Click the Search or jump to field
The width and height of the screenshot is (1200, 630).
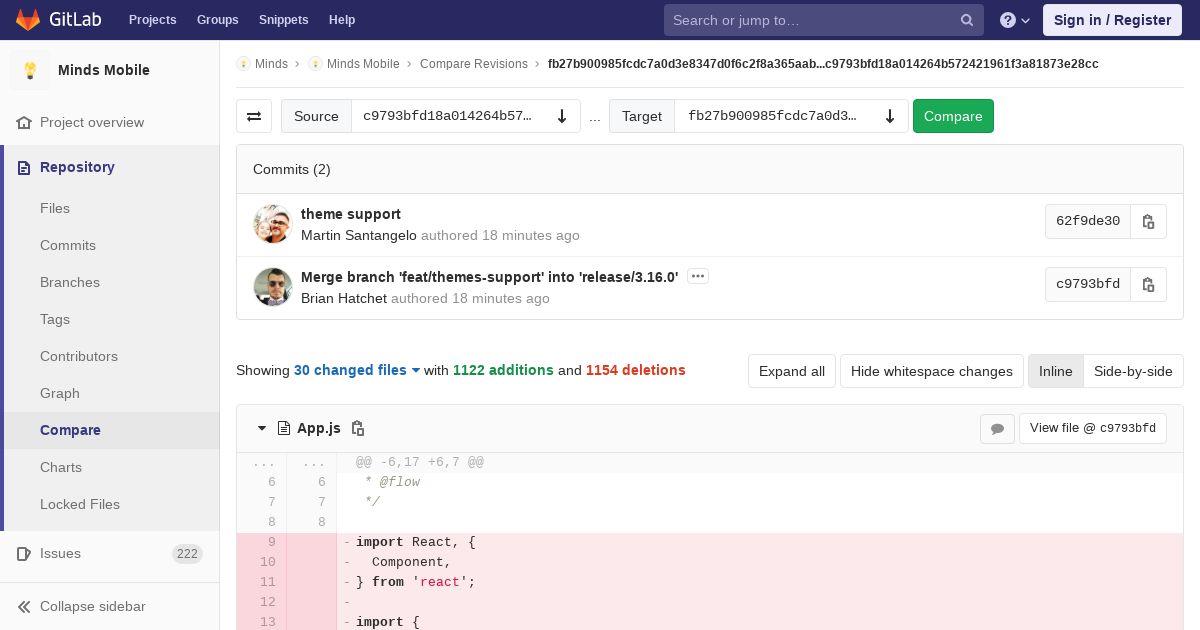[824, 20]
